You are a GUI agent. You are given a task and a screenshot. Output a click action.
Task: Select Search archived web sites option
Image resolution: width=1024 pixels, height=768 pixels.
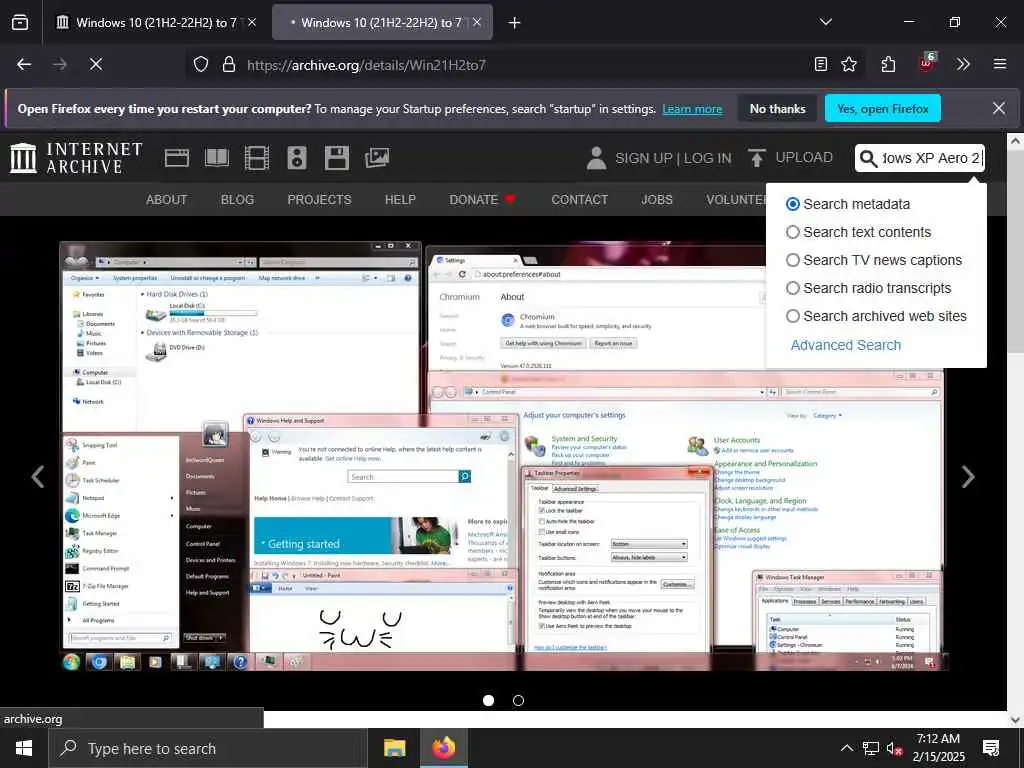pyautogui.click(x=793, y=316)
